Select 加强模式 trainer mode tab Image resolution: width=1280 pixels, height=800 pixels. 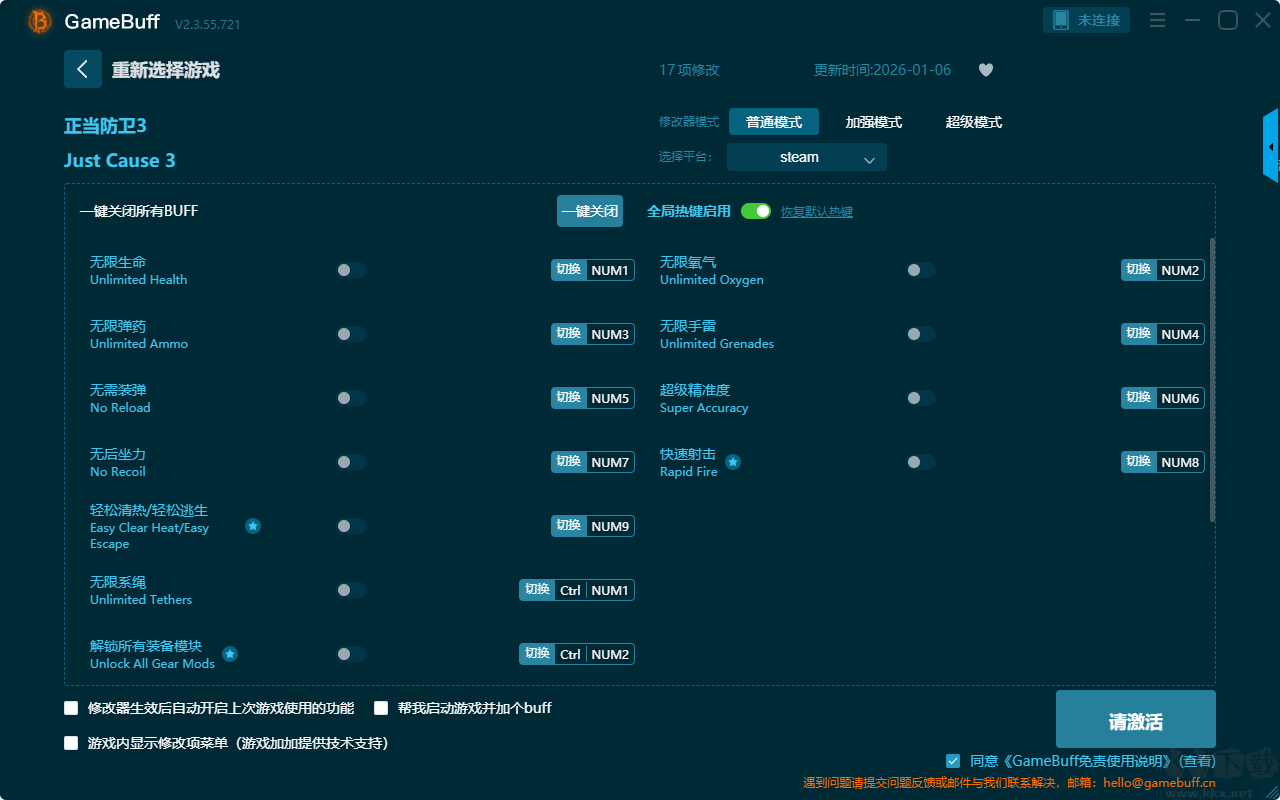[874, 122]
